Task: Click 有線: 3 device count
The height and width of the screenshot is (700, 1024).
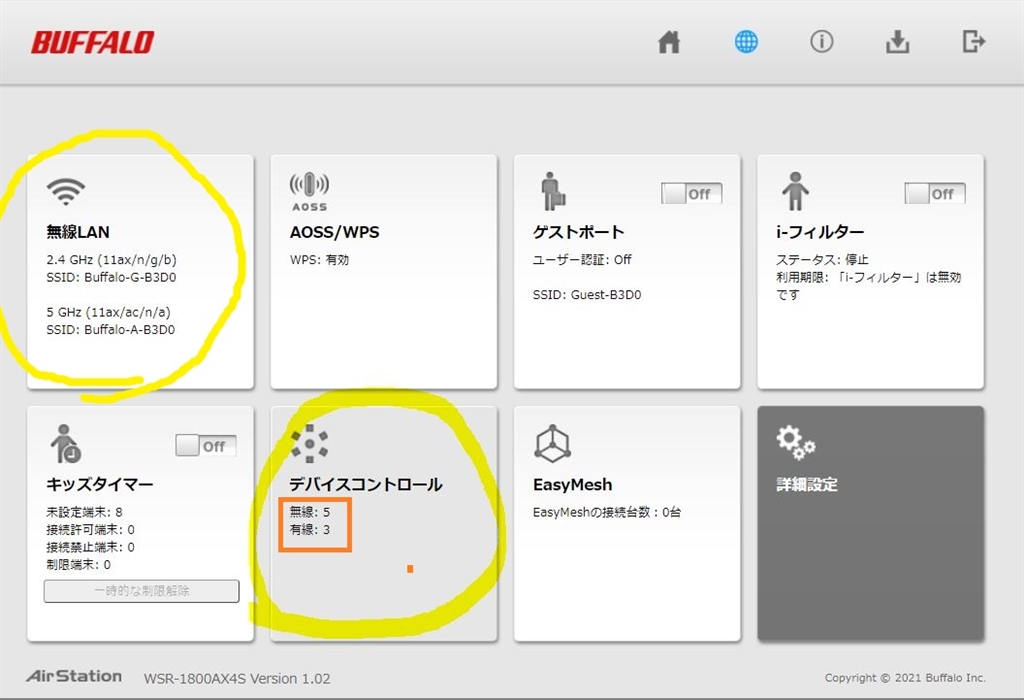Action: pyautogui.click(x=310, y=530)
